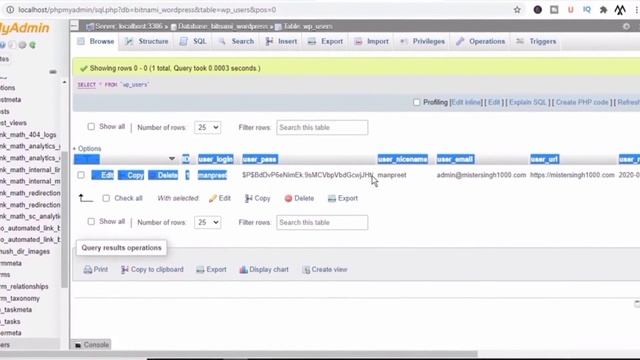640x360 pixels.
Task: Click the Explain SQL link
Action: pyautogui.click(x=527, y=102)
